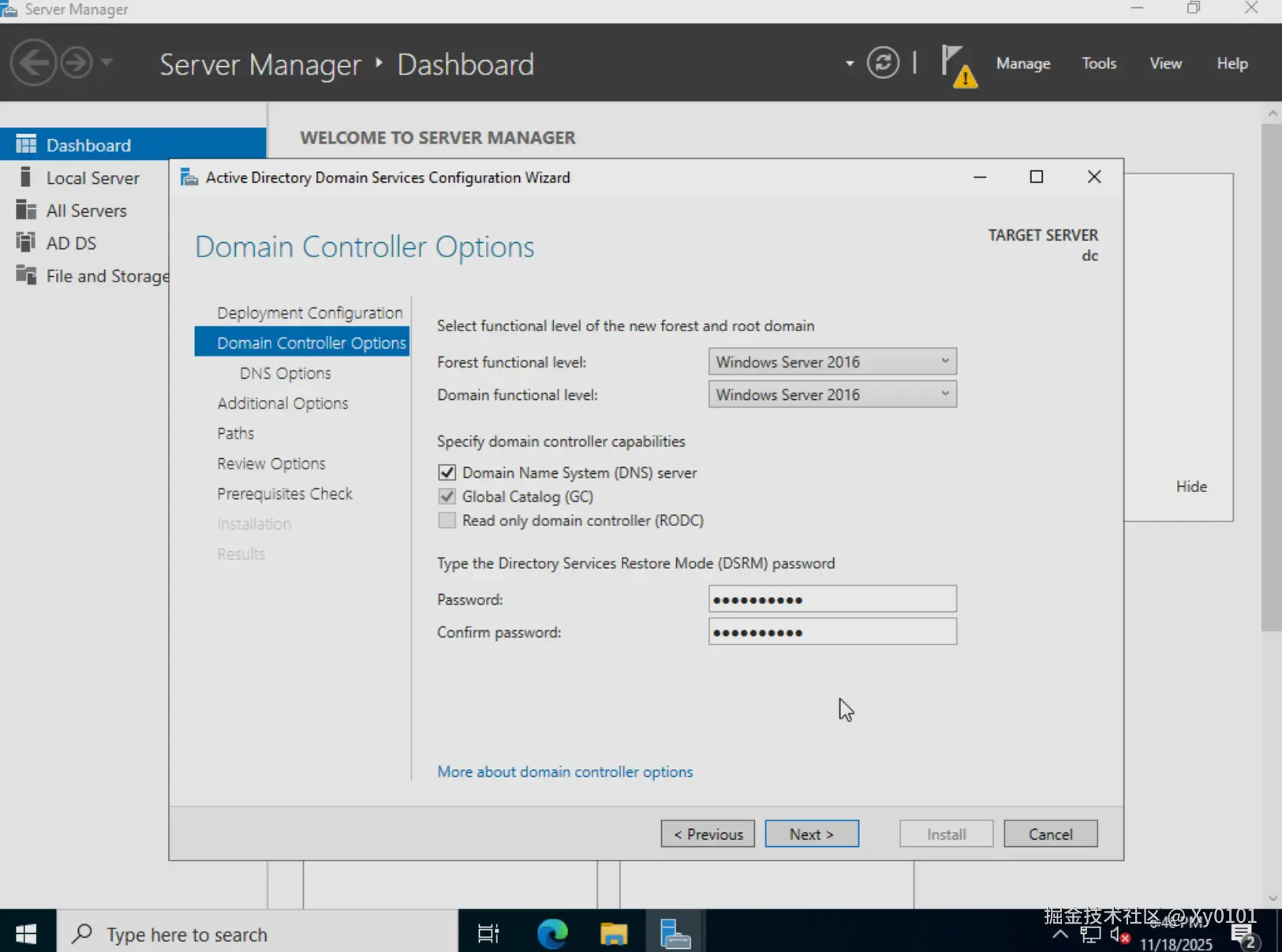The width and height of the screenshot is (1282, 952).
Task: Click the Previous button
Action: [x=708, y=834]
